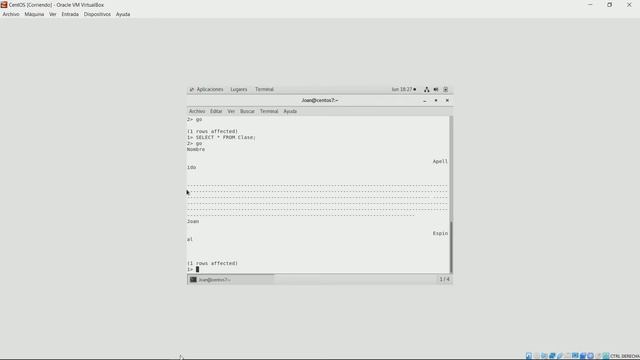The width and height of the screenshot is (640, 360).
Task: Restore down the VirtualBox window
Action: point(609,5)
